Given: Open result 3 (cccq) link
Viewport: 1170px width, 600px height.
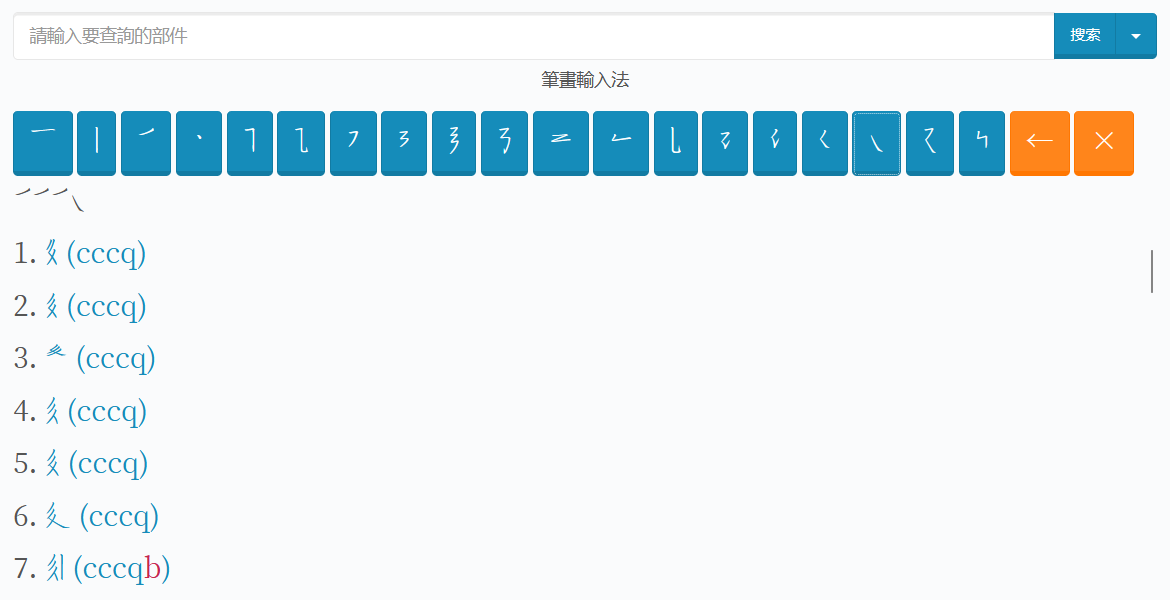Looking at the screenshot, I should 100,358.
